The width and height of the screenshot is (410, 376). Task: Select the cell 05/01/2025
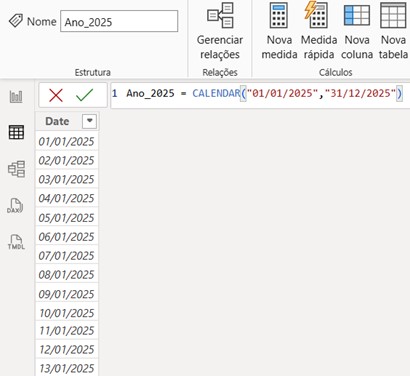pyautogui.click(x=67, y=218)
